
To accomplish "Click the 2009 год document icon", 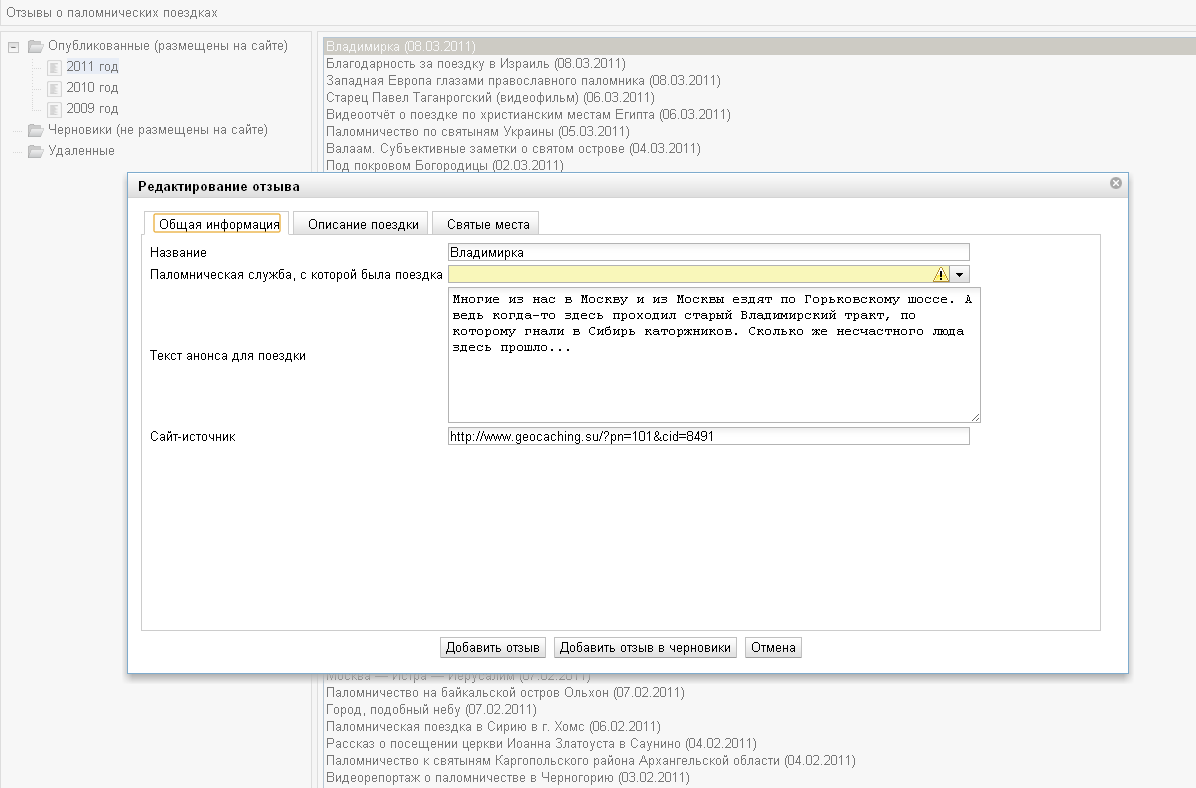I will [x=54, y=109].
